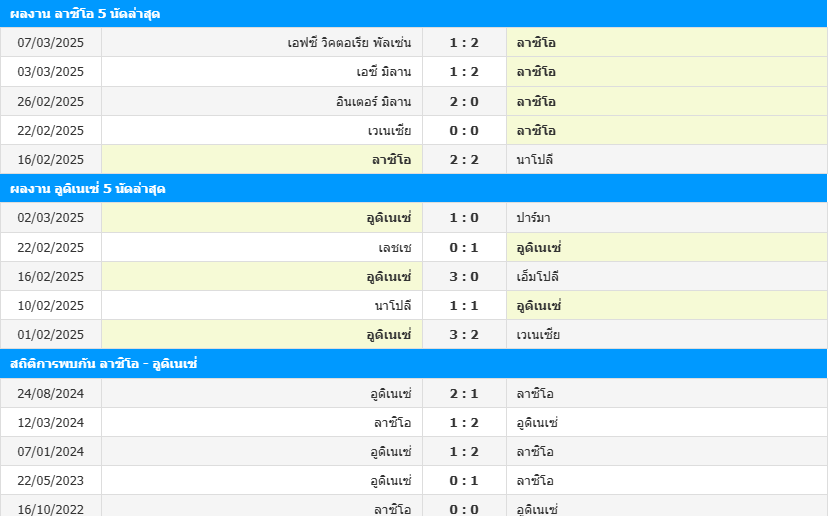Click the 26/02/2025 match date
The height and width of the screenshot is (516, 828).
click(x=51, y=101)
